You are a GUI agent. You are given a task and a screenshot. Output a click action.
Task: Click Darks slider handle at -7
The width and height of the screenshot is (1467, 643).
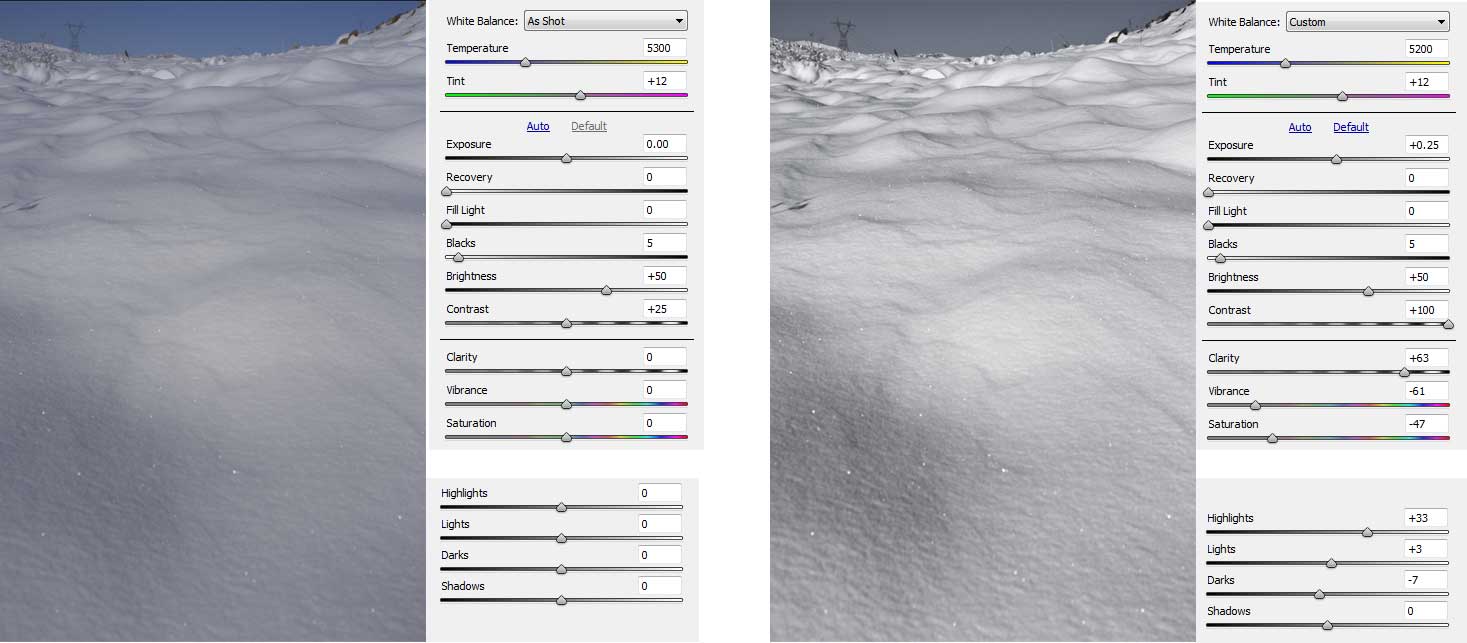tap(1319, 594)
